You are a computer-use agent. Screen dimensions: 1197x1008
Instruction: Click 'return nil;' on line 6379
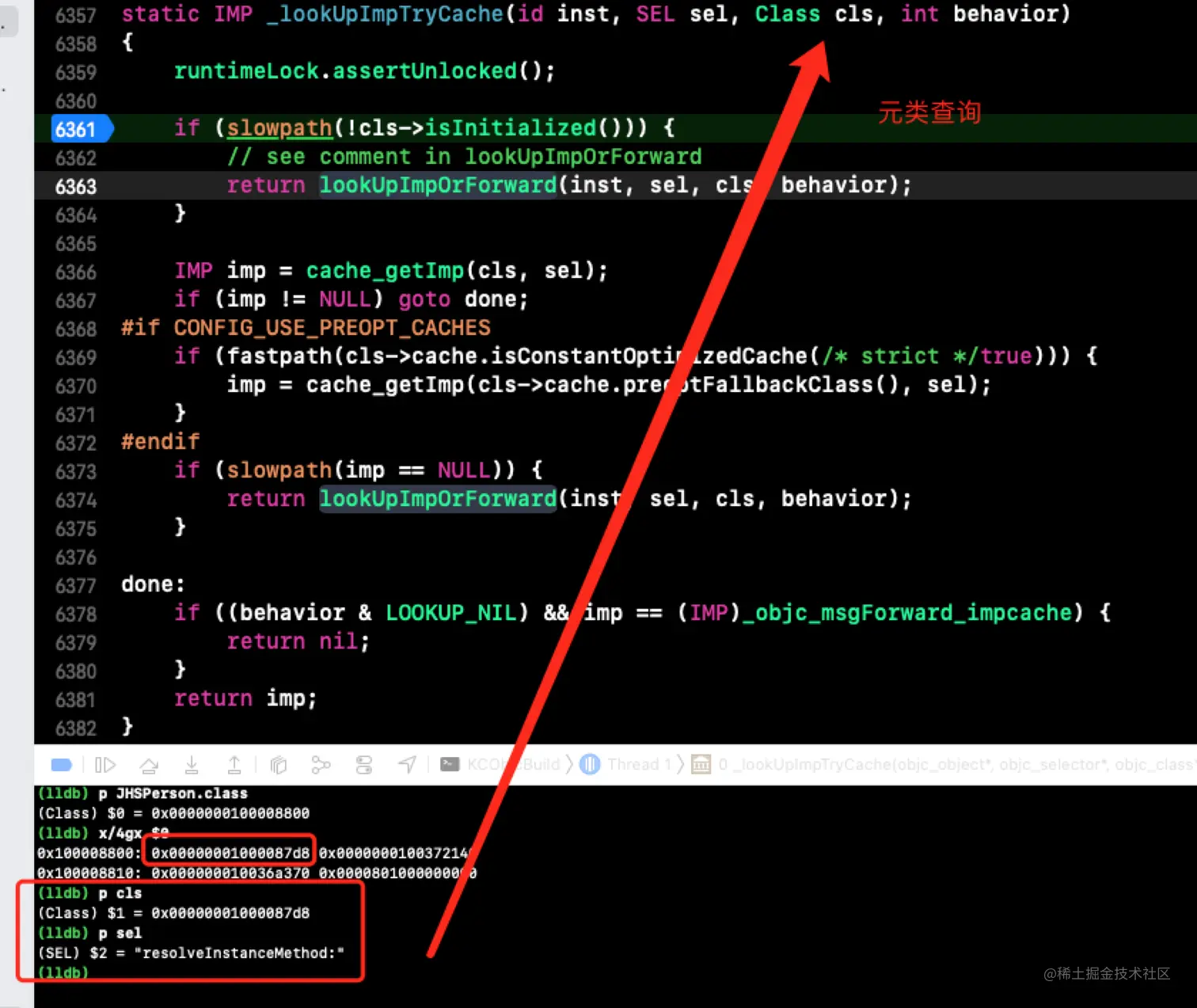(x=298, y=641)
